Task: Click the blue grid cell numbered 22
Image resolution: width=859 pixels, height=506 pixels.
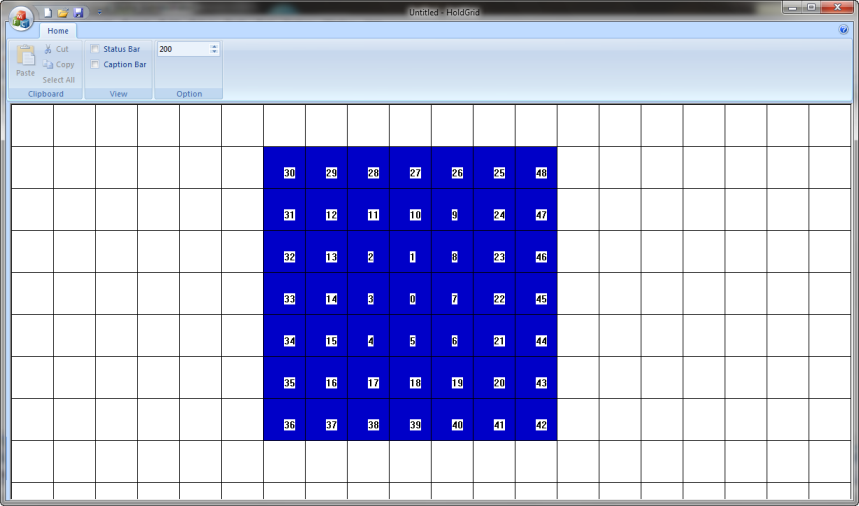Action: [494, 294]
